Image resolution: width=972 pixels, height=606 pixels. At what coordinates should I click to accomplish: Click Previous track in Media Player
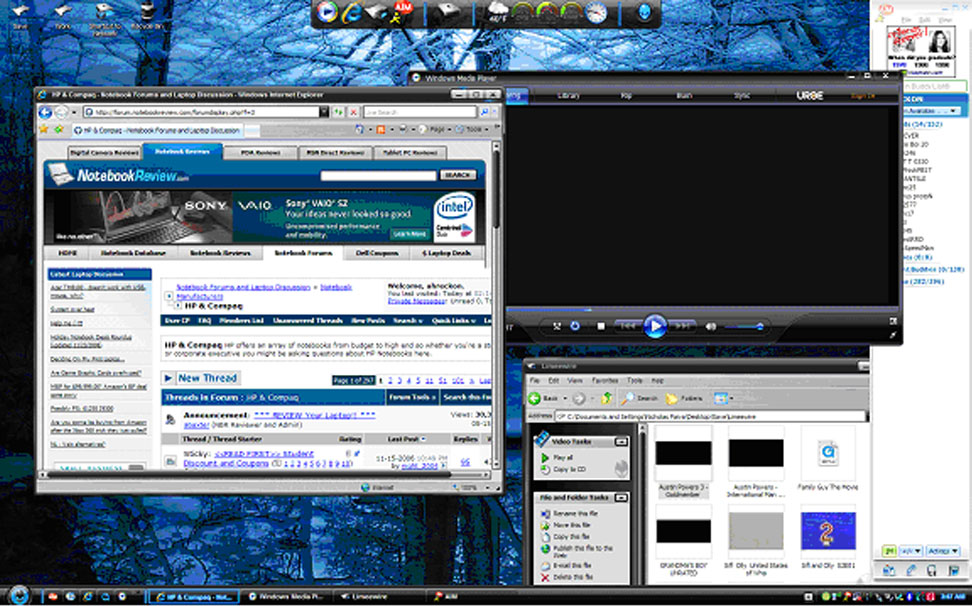[x=628, y=326]
